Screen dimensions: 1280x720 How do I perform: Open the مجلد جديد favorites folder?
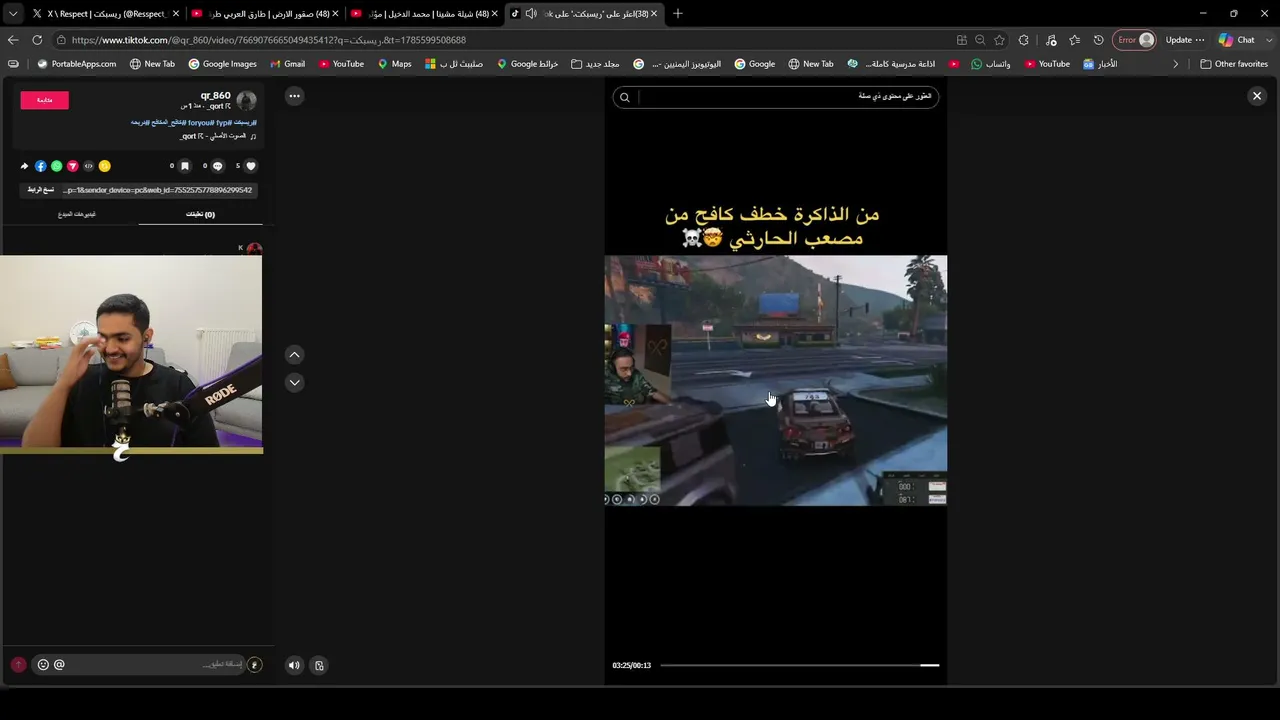tap(595, 64)
